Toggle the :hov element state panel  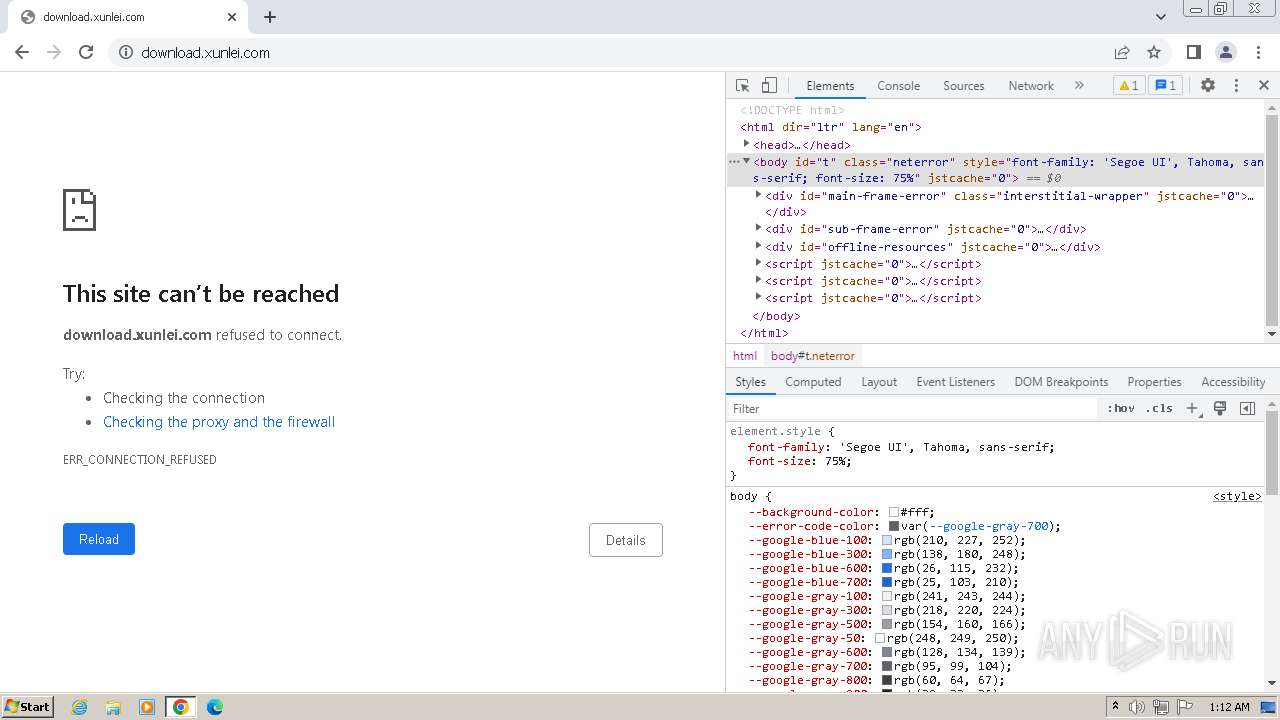pyautogui.click(x=1121, y=409)
